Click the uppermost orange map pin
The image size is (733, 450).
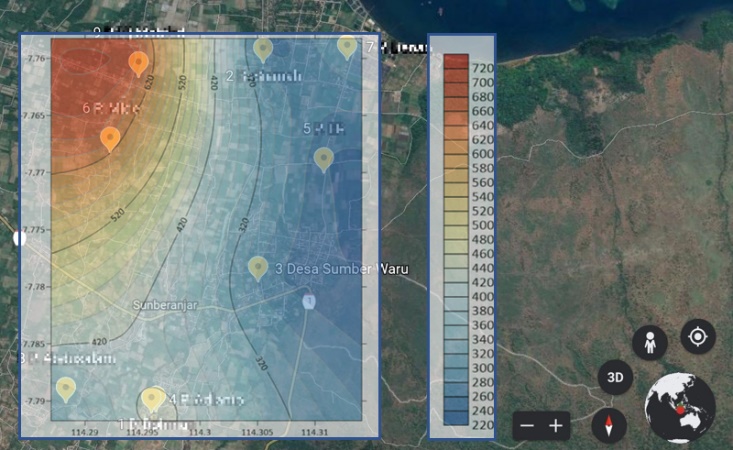[139, 64]
